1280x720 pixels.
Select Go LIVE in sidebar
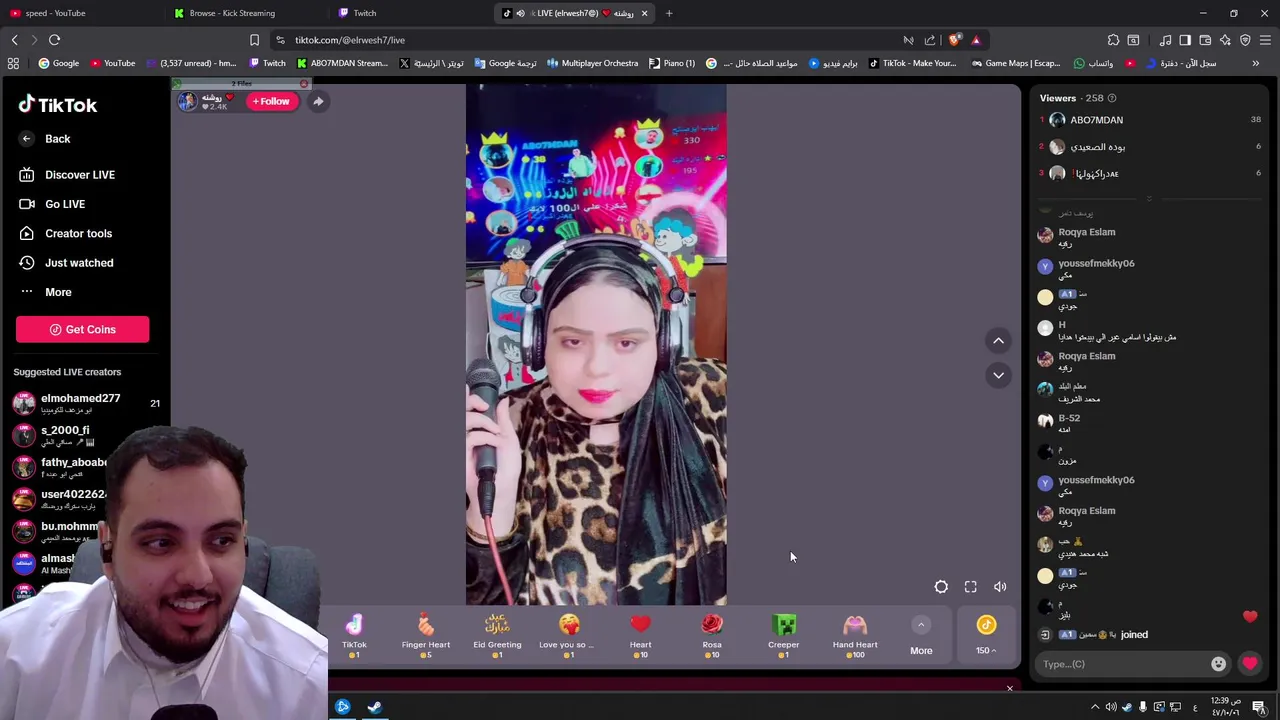tap(52, 204)
